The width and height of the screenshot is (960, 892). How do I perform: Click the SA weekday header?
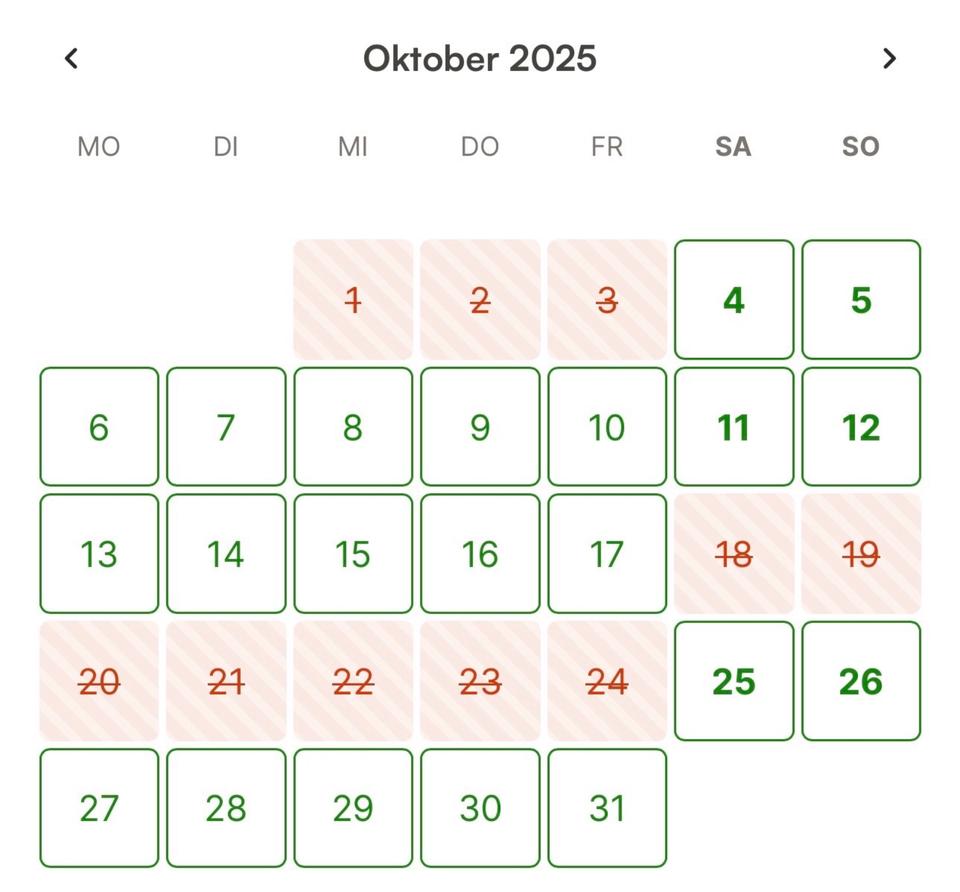[733, 147]
